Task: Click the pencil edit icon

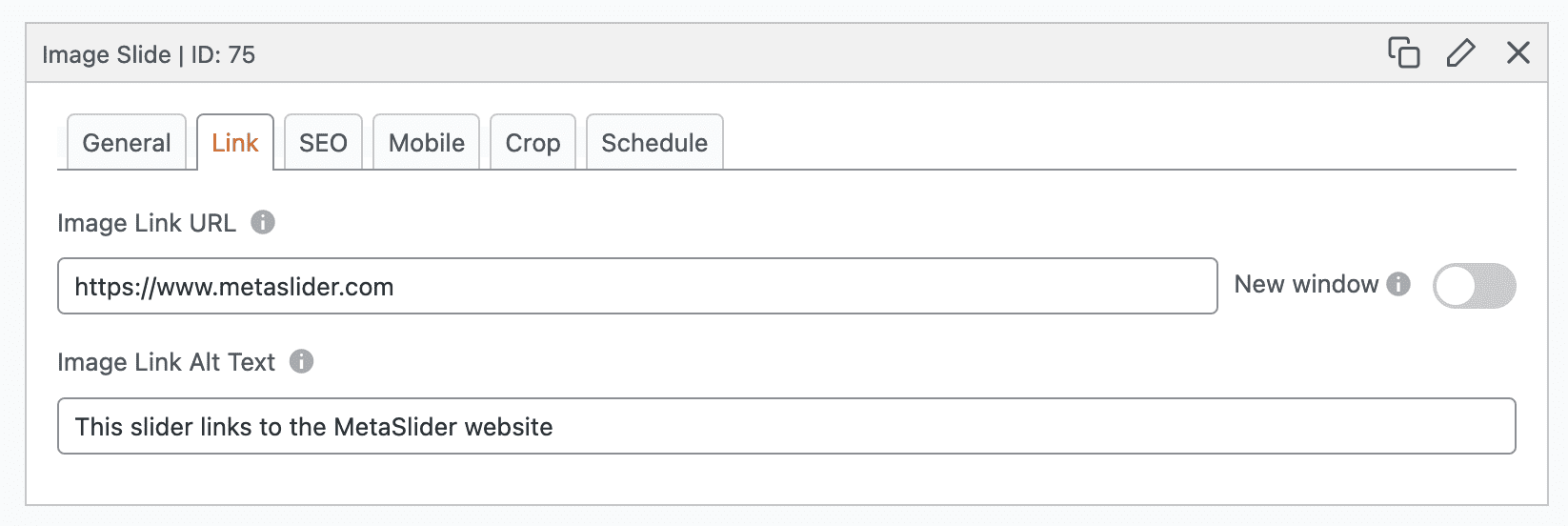Action: (x=1460, y=52)
